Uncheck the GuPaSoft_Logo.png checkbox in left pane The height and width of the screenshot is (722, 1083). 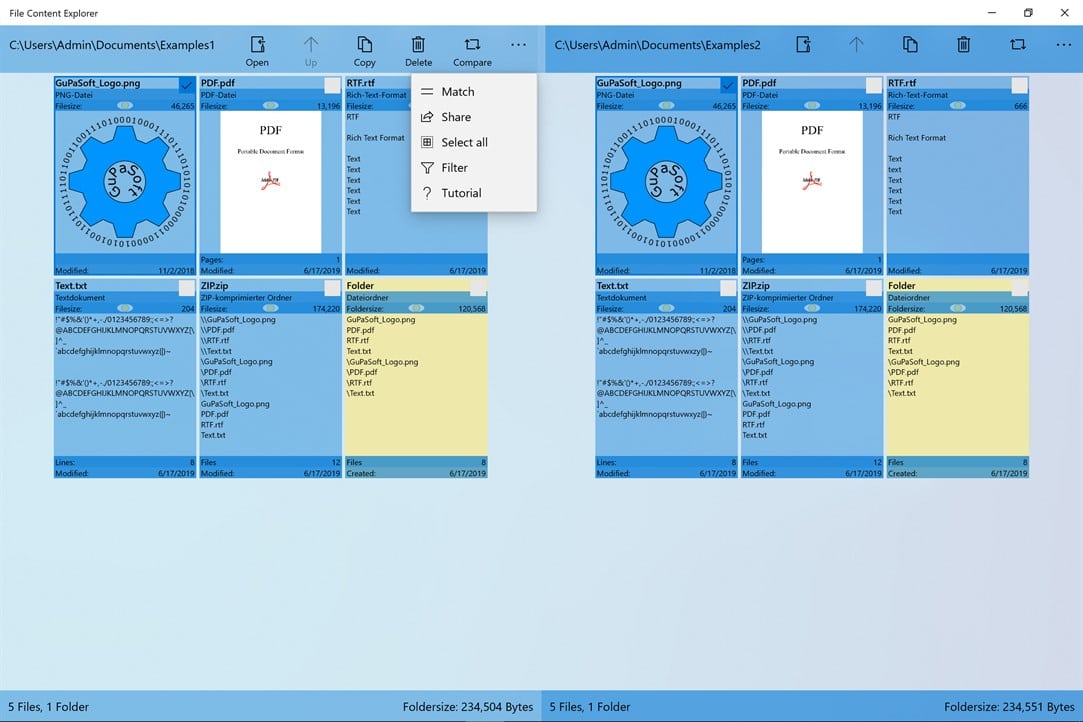(187, 86)
